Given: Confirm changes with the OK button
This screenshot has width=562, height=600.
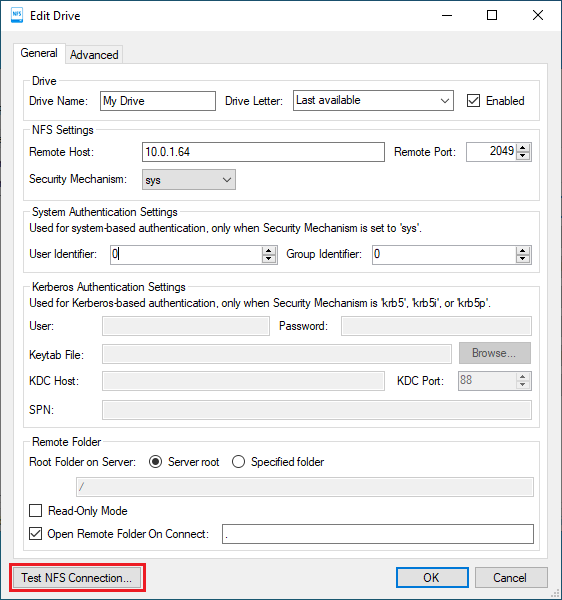Looking at the screenshot, I should point(432,577).
